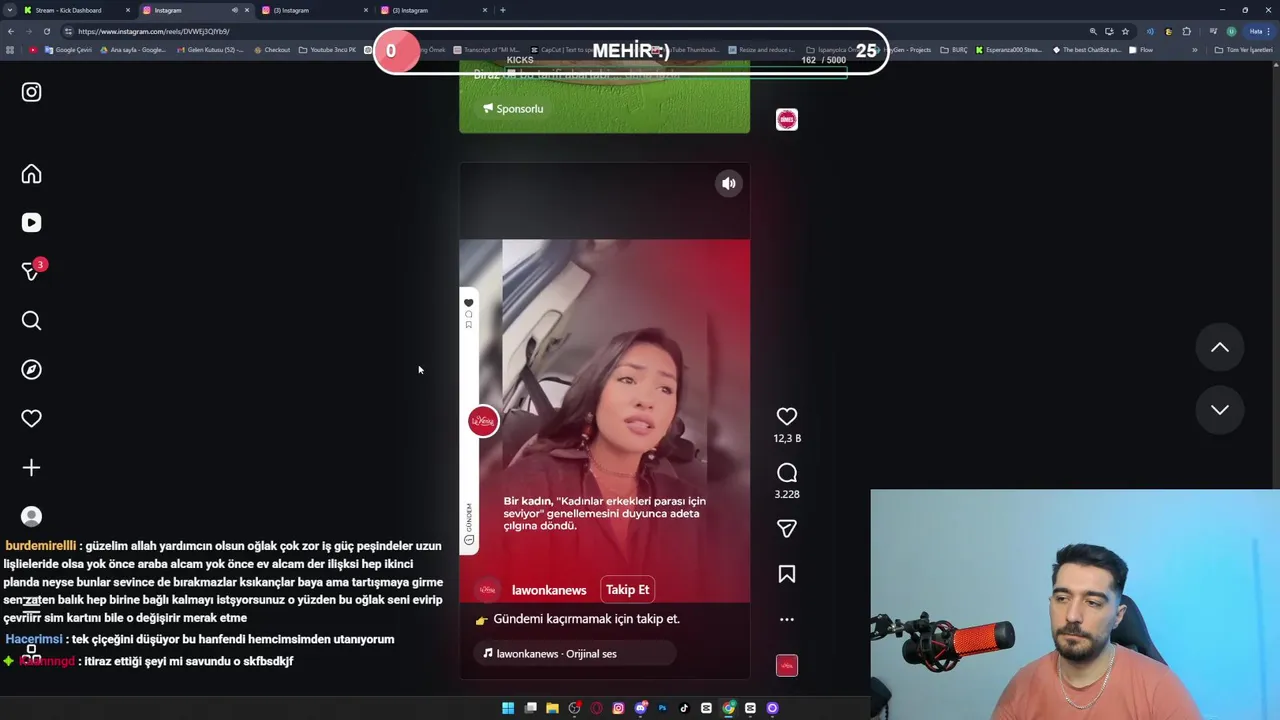
Task: Open the Instagram logo home link
Action: 31,92
